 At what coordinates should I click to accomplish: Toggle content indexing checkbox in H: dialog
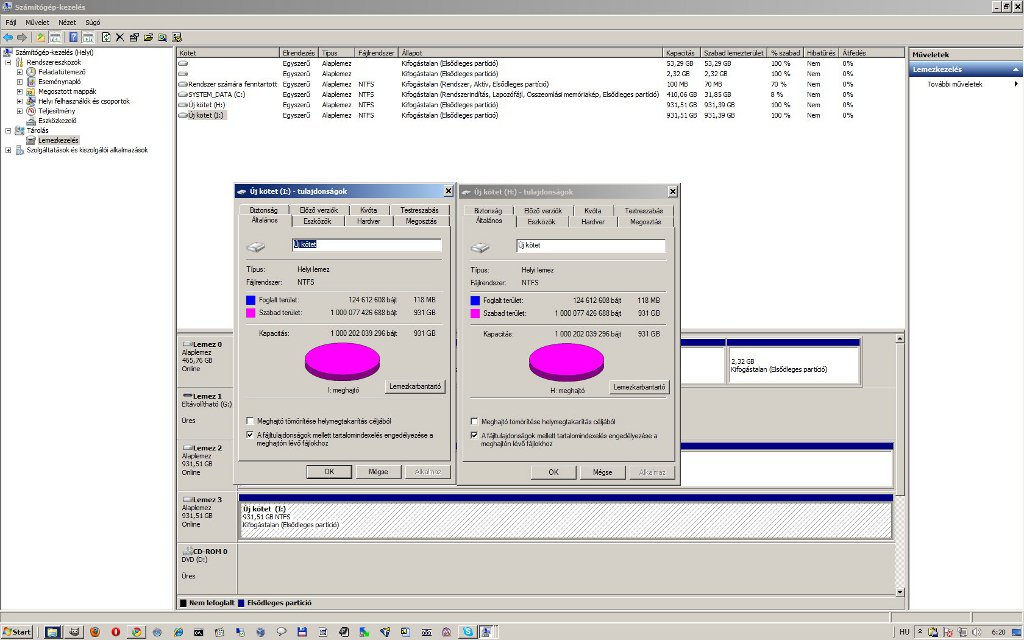474,436
